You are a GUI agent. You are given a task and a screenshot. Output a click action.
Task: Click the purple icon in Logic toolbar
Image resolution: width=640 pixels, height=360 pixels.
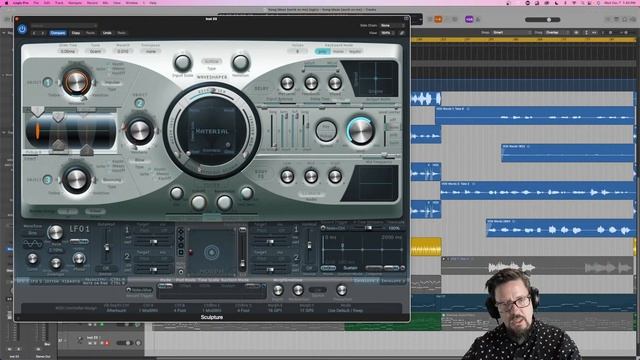(469, 19)
